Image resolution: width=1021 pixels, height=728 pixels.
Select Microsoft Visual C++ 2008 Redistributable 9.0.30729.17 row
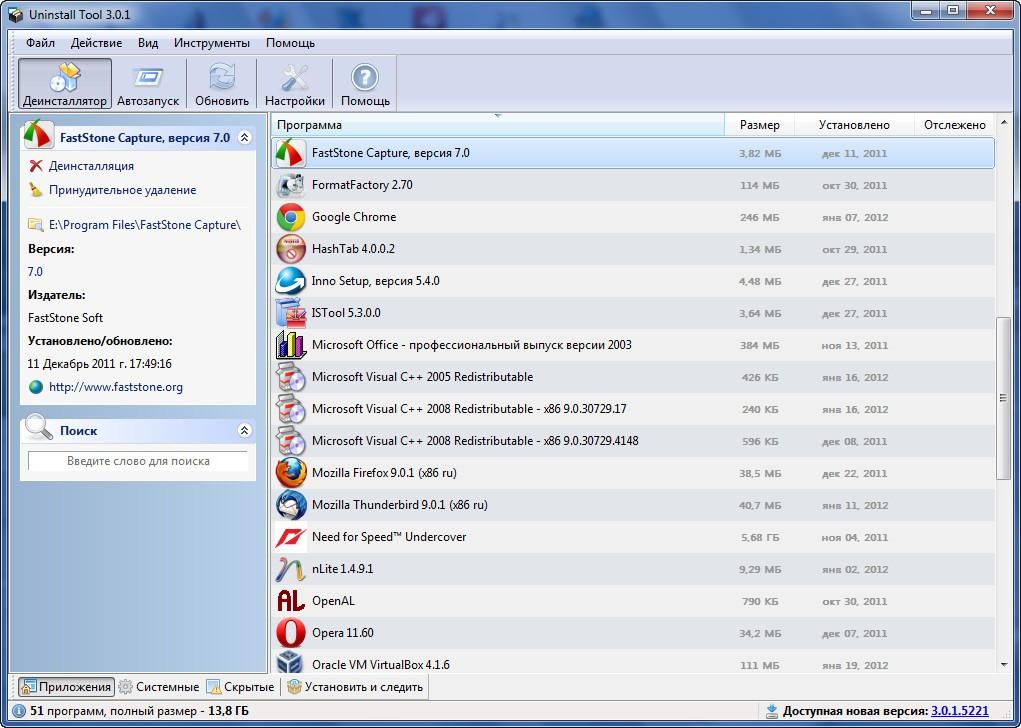(633, 409)
